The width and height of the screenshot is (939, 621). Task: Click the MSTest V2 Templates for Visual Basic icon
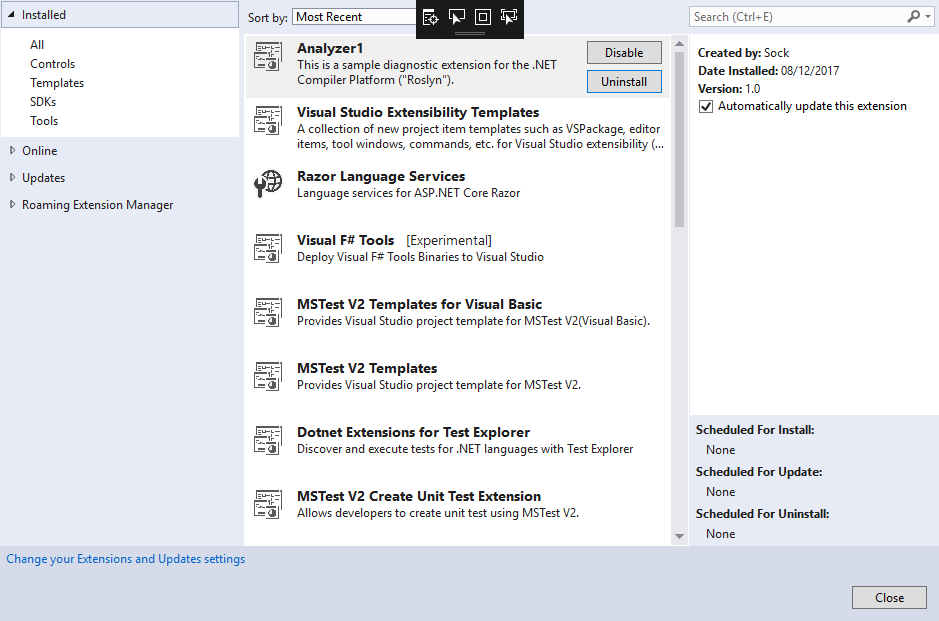(x=268, y=313)
